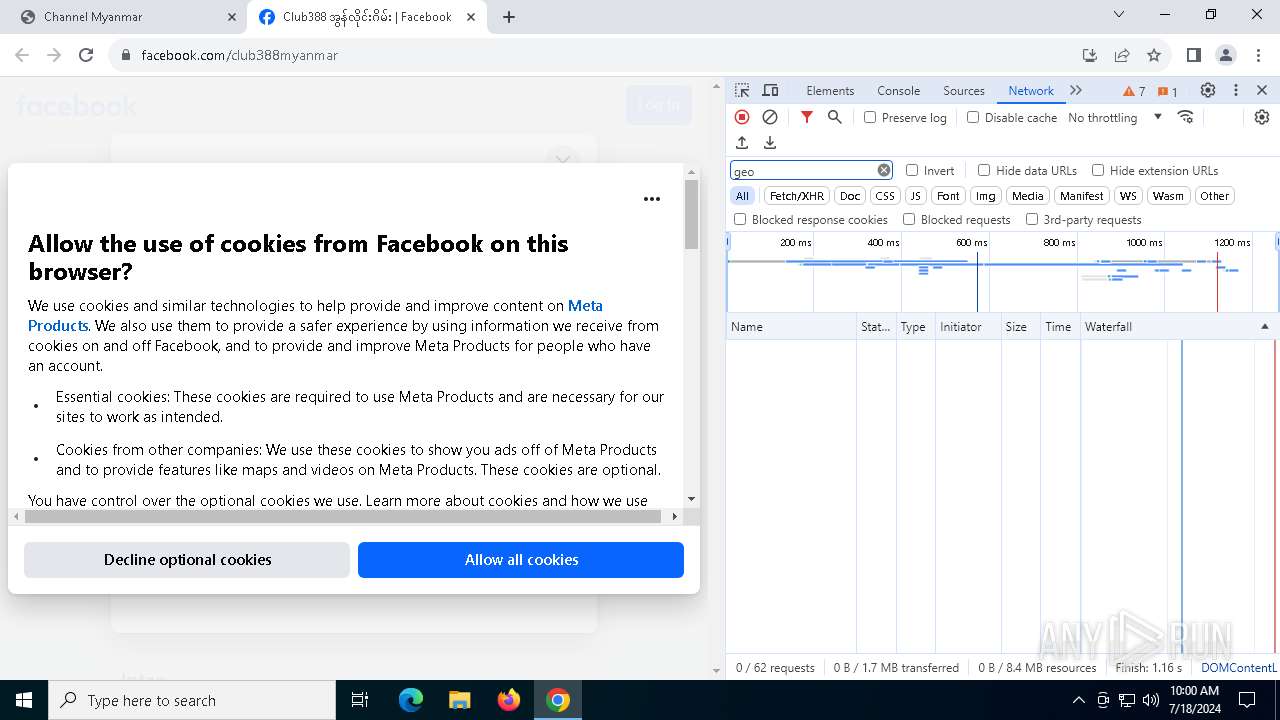Open Chrome tab search dropdown
Screen dimensions: 1280x720
tap(1119, 15)
